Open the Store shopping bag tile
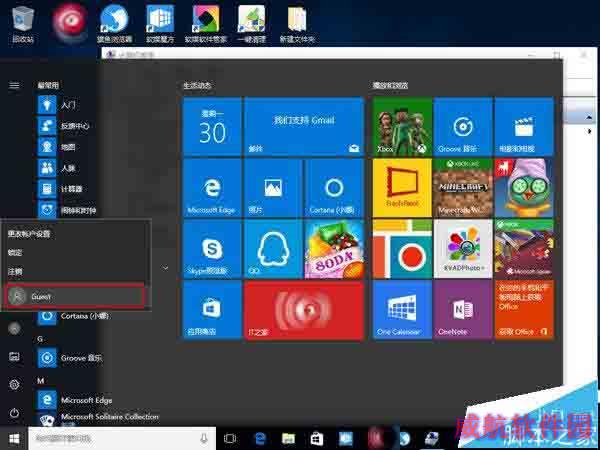Viewport: 600px width, 450px height. 212,310
